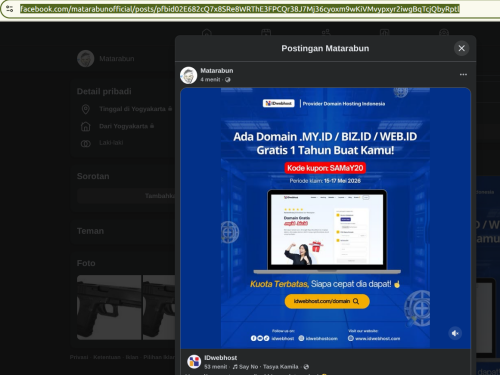Screen dimensions: 500x375
Task: Click the Teman section heading
Action: [90, 231]
